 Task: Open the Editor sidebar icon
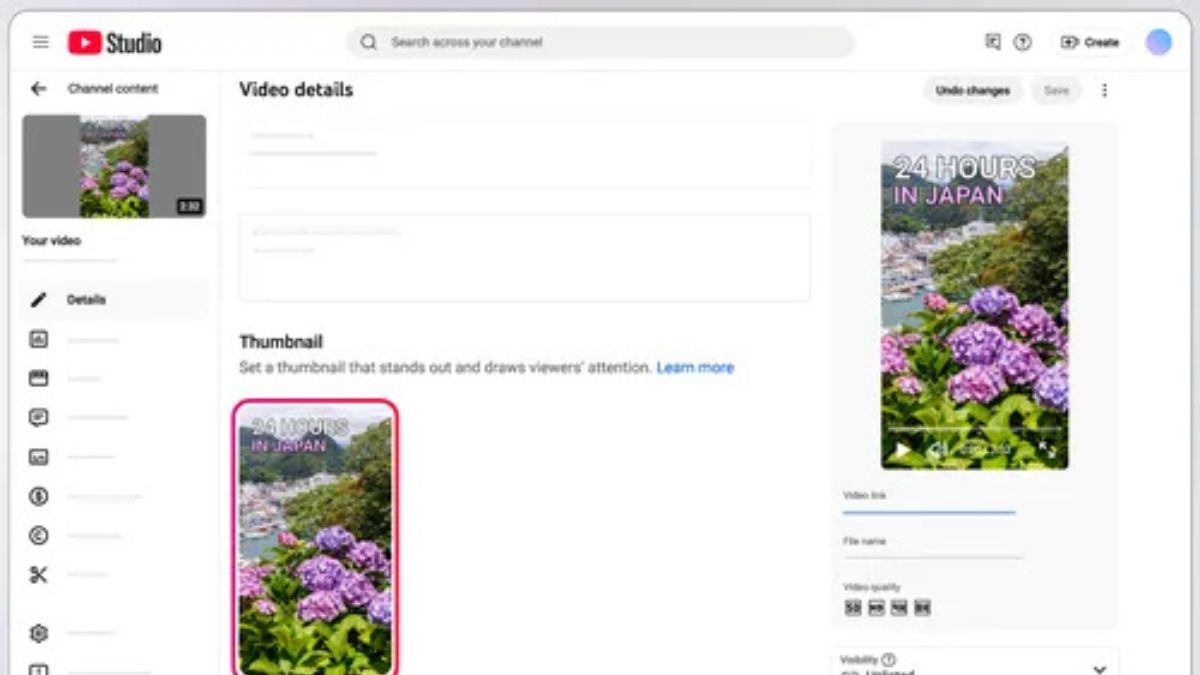[39, 379]
